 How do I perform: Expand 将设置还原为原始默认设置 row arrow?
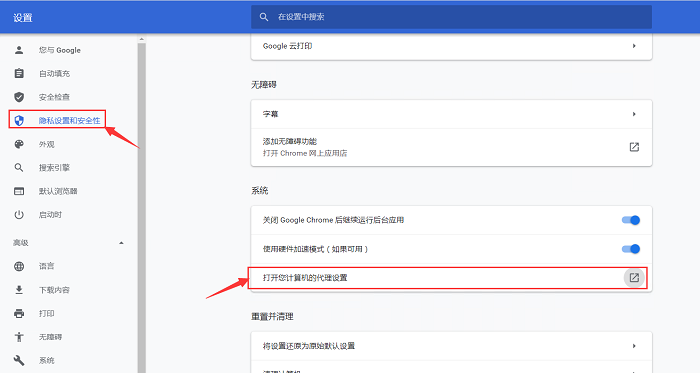point(634,346)
